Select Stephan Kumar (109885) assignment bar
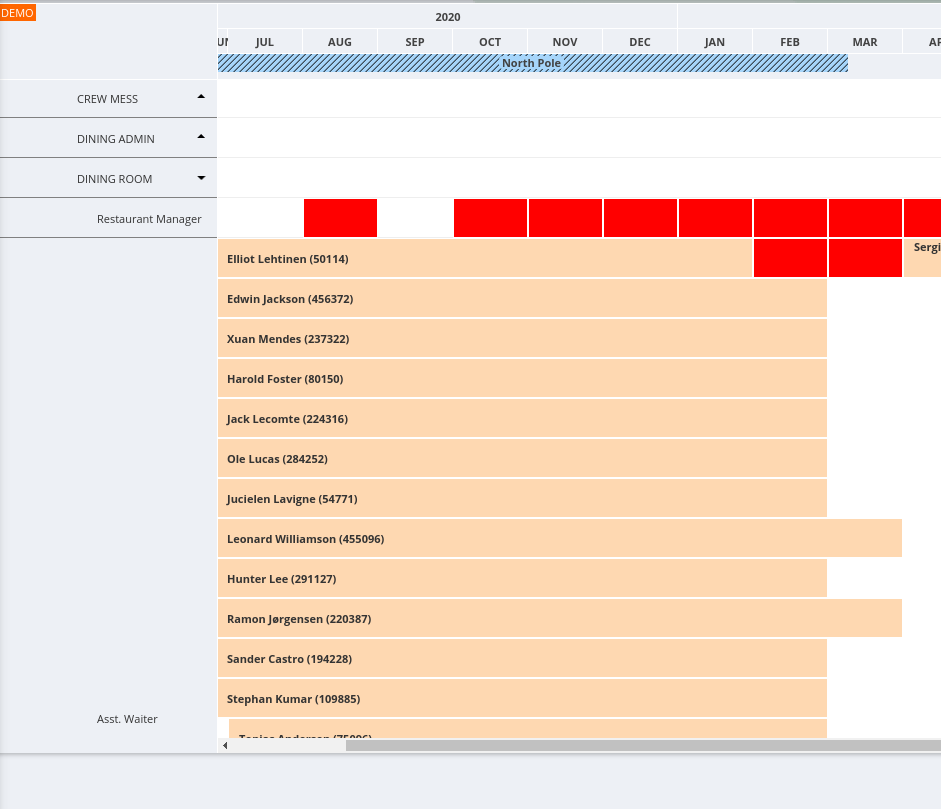This screenshot has height=809, width=941. pos(522,699)
